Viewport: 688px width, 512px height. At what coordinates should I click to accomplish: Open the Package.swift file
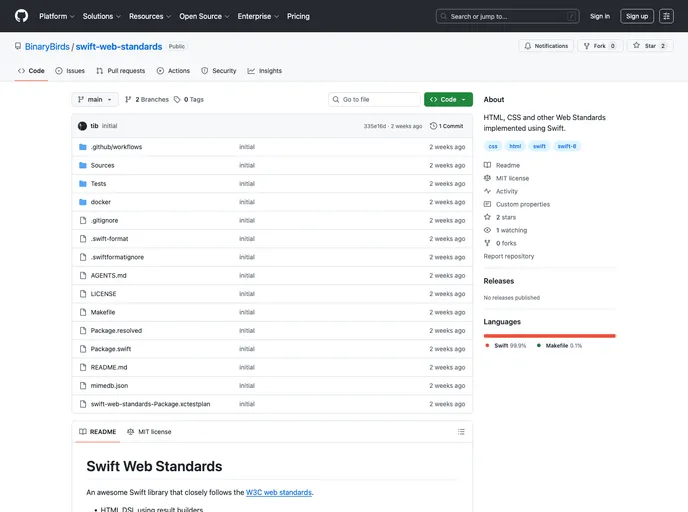tap(111, 349)
